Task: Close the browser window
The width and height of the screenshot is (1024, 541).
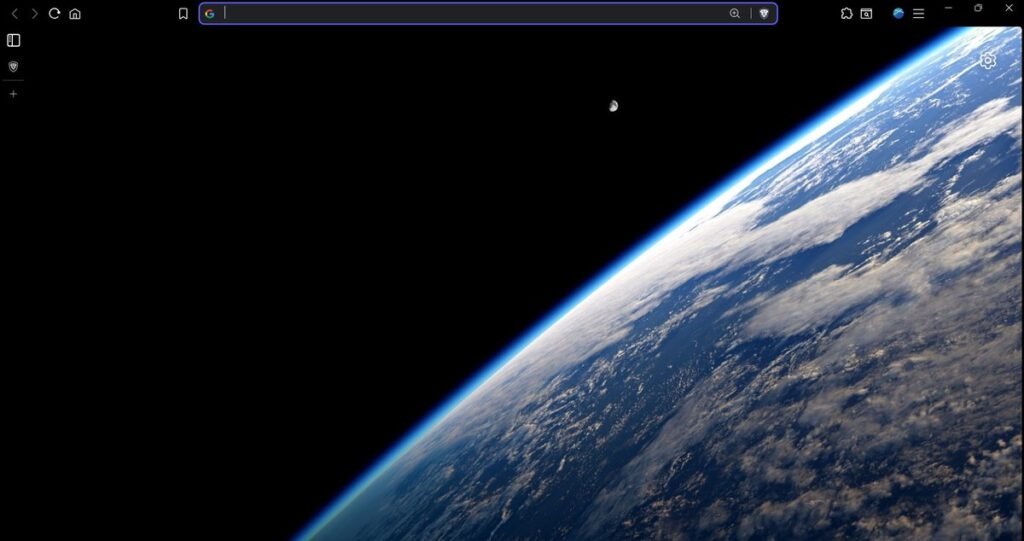Action: pos(1009,8)
